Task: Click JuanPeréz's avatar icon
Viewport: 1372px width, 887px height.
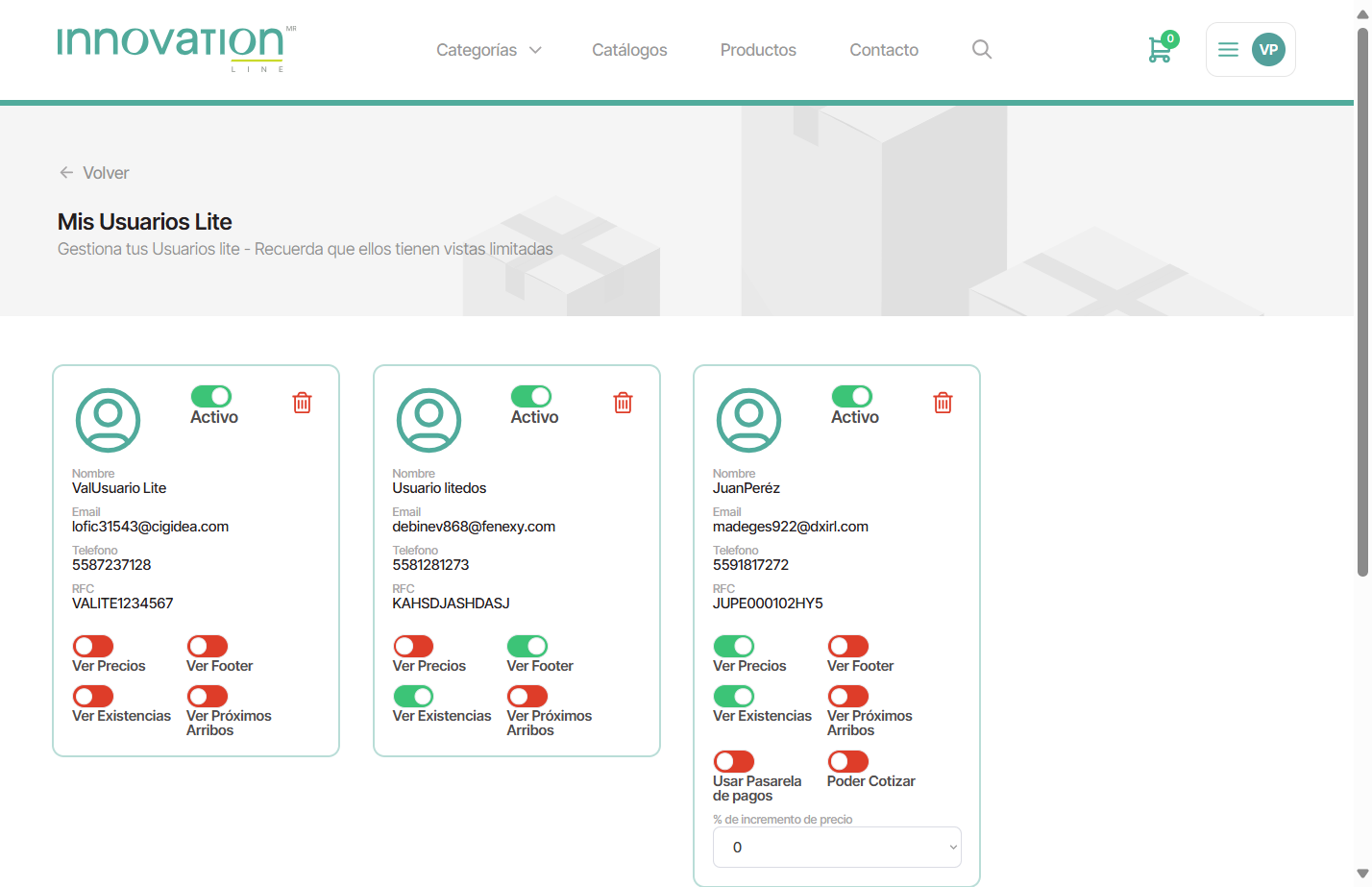Action: tap(749, 420)
